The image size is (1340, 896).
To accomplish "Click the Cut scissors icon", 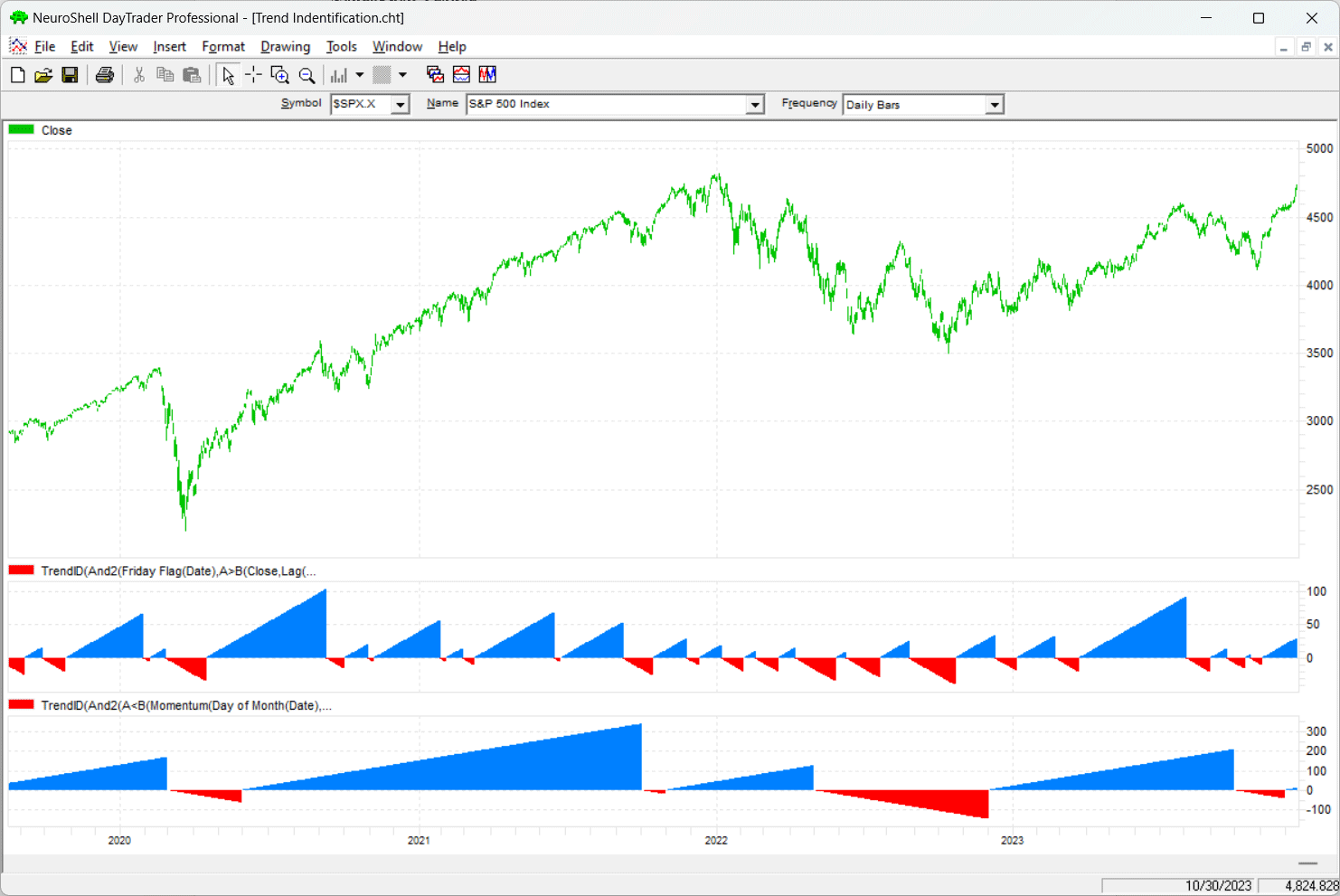I will [139, 75].
